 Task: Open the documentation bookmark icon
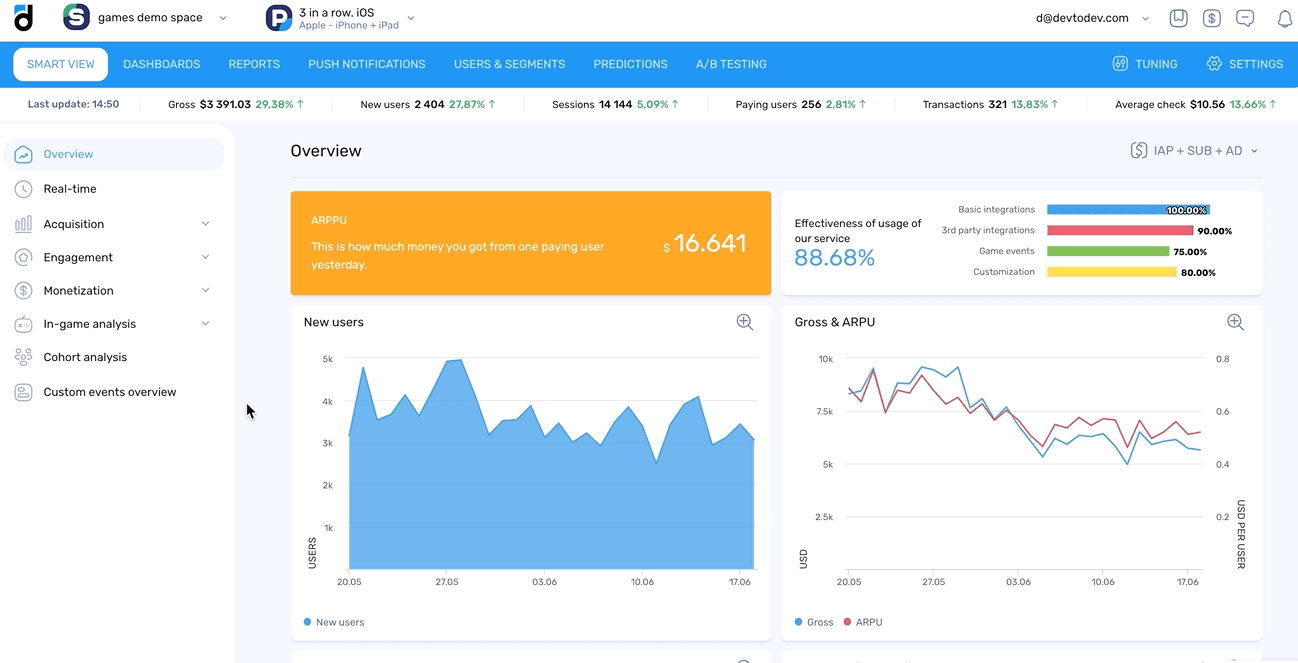click(1178, 17)
